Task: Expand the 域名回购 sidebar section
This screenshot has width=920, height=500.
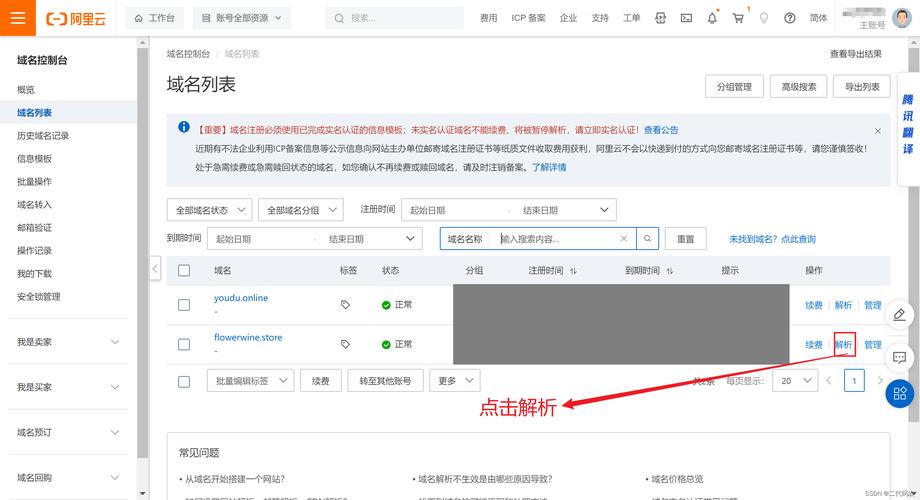Action: point(68,477)
